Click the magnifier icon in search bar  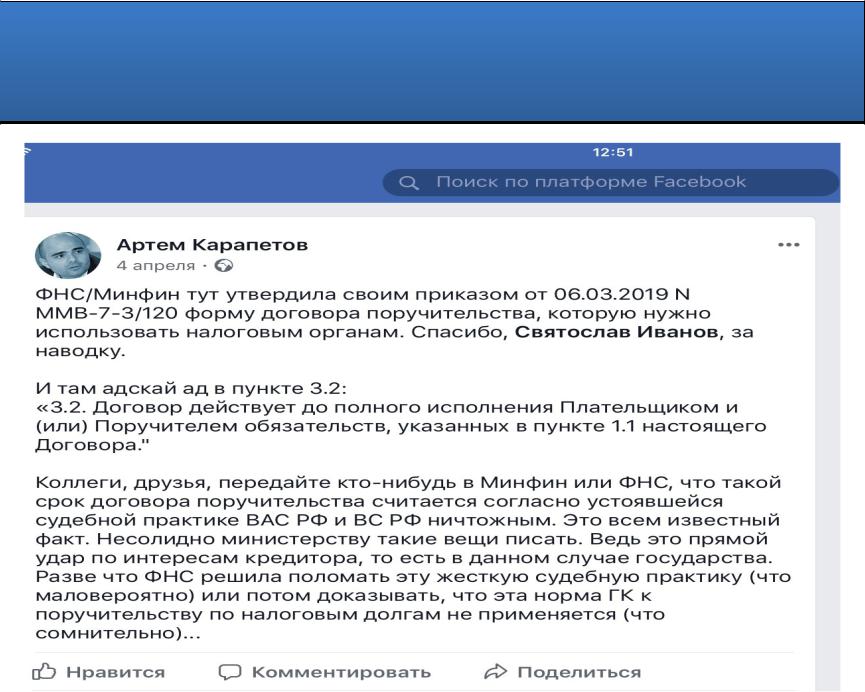tap(408, 183)
